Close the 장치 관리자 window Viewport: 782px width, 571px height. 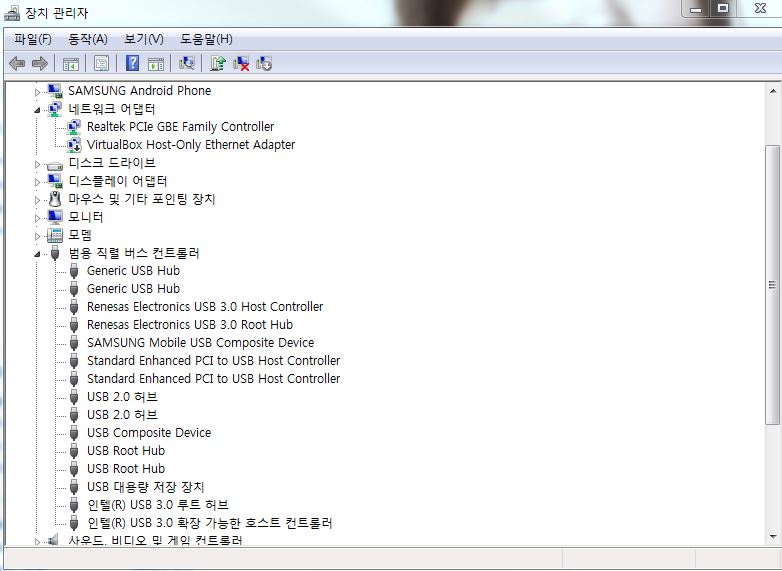[x=760, y=8]
